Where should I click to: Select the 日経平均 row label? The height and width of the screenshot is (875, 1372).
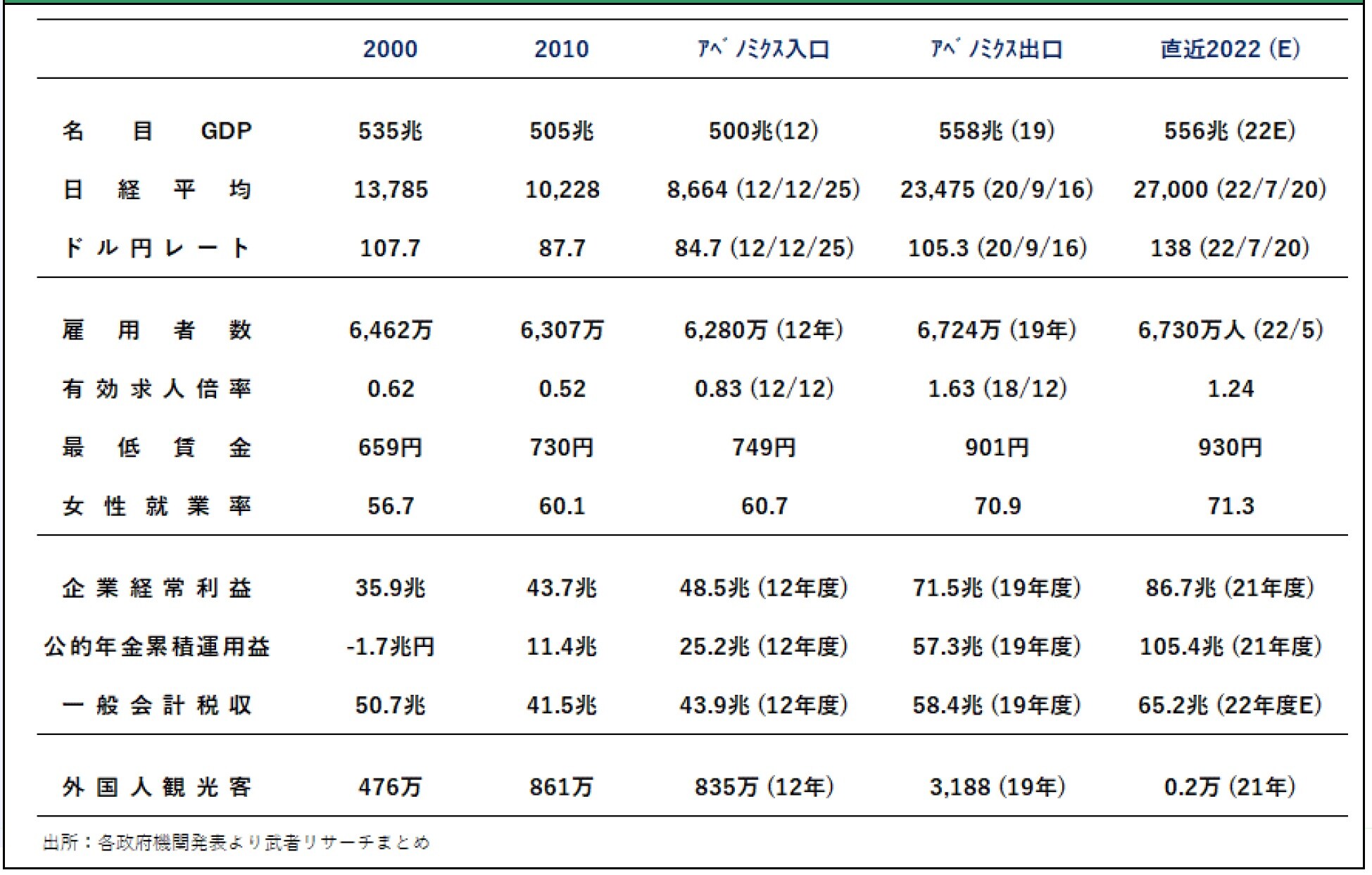[x=156, y=189]
